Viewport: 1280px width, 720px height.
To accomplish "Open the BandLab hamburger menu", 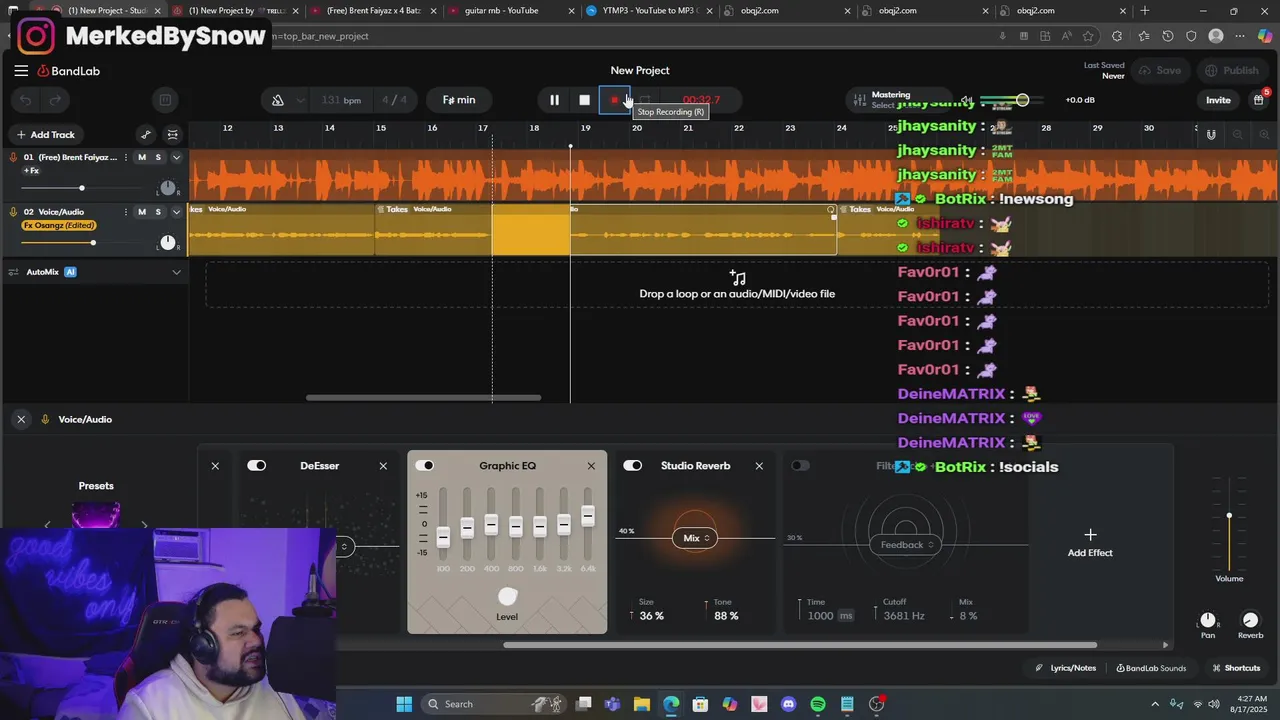I will (21, 71).
